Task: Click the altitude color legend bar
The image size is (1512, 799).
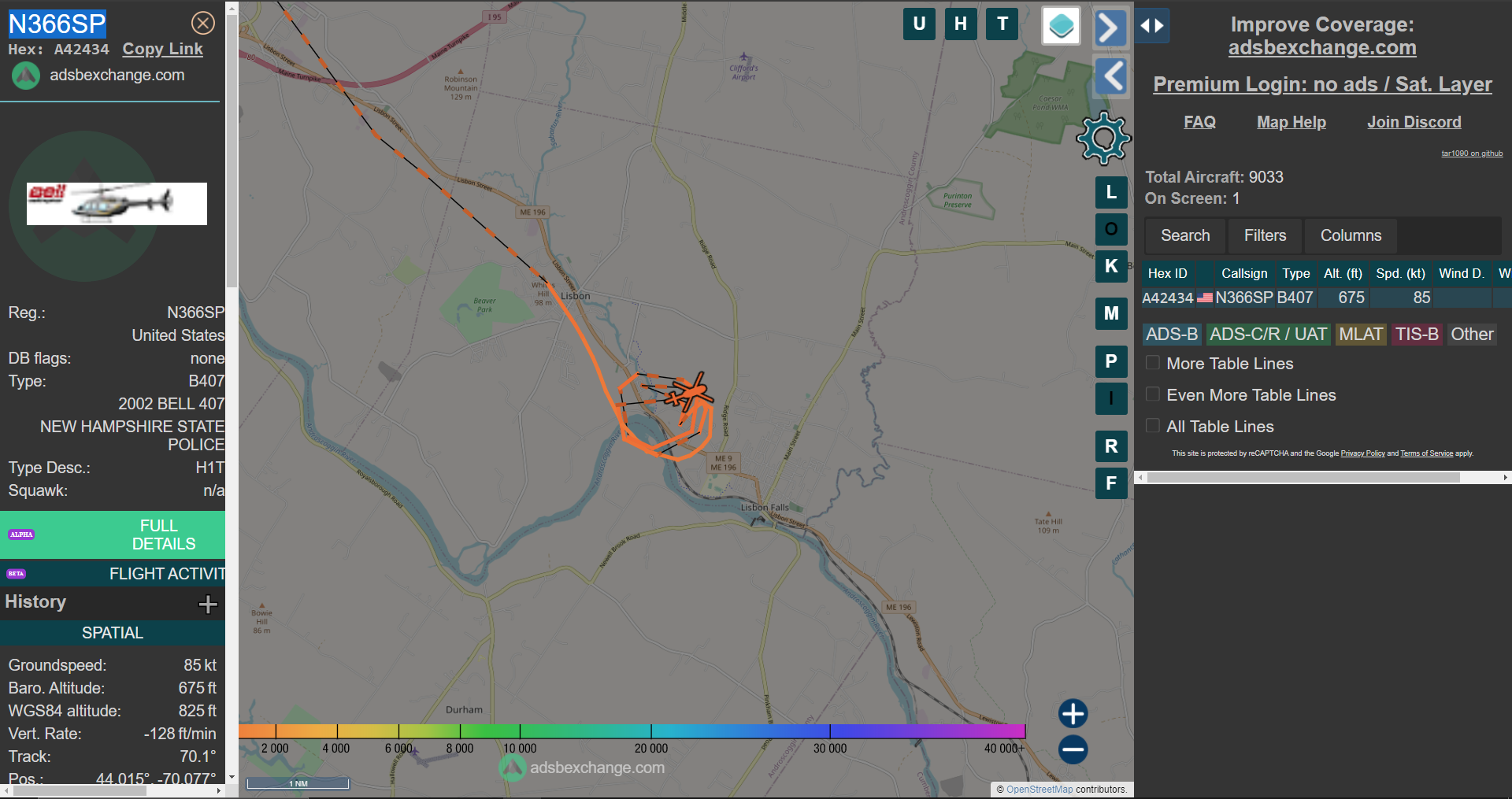Action: coord(632,731)
